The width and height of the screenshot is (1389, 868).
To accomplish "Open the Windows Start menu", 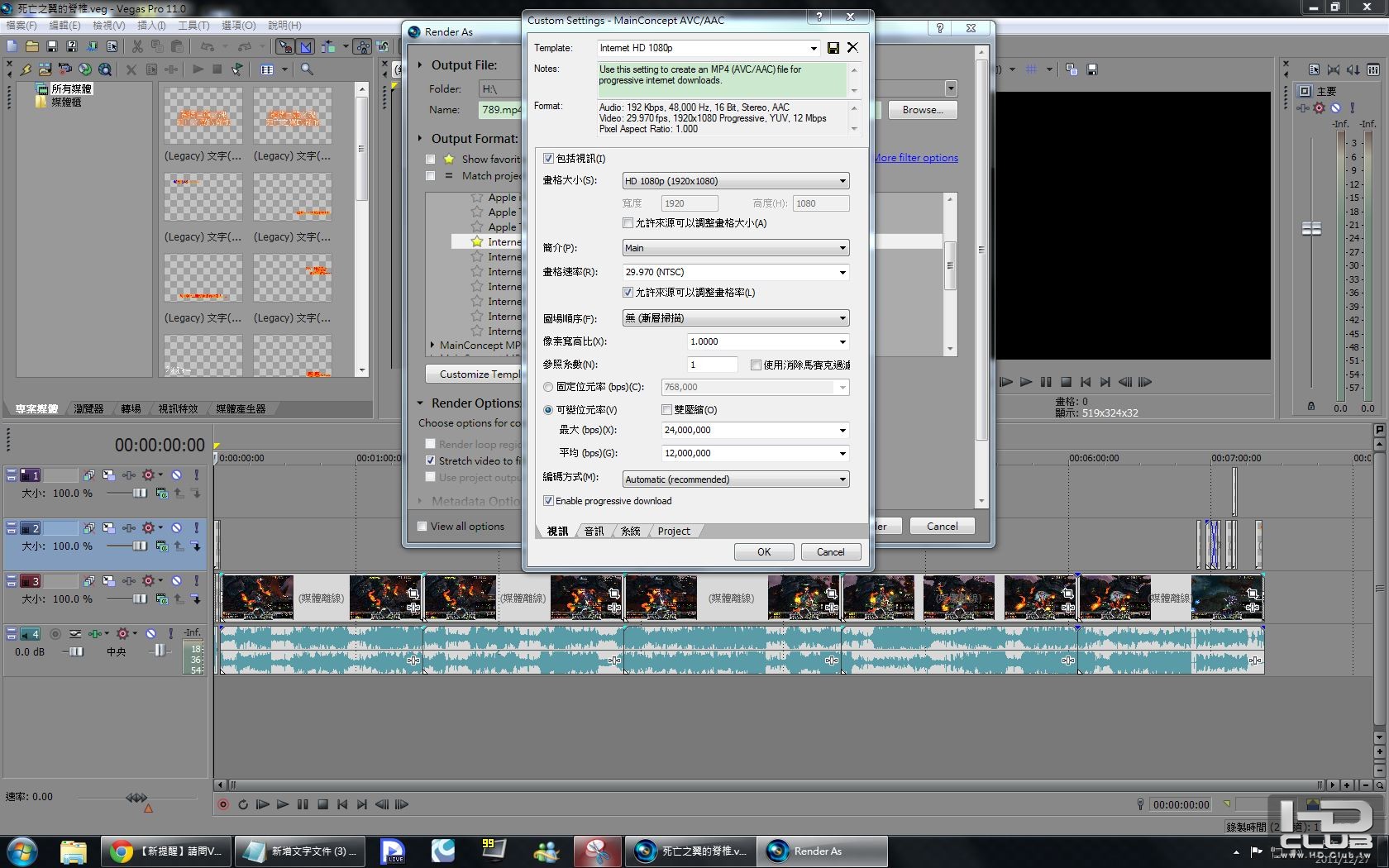I will tap(22, 851).
